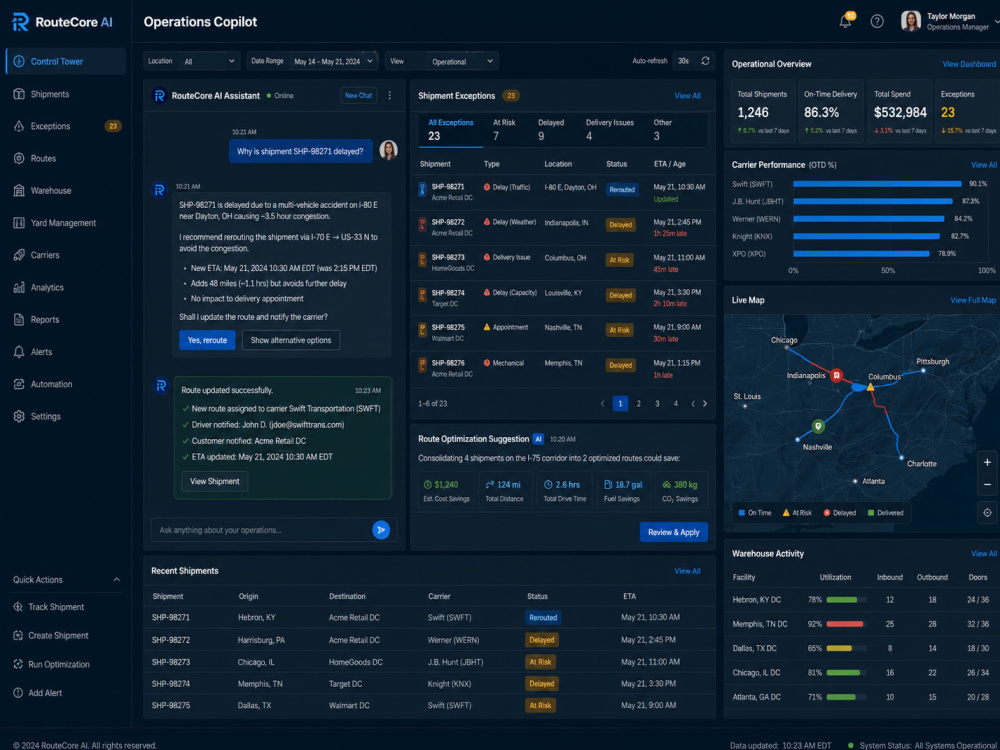The height and width of the screenshot is (750, 1000).
Task: Click the help question mark icon
Action: (877, 22)
